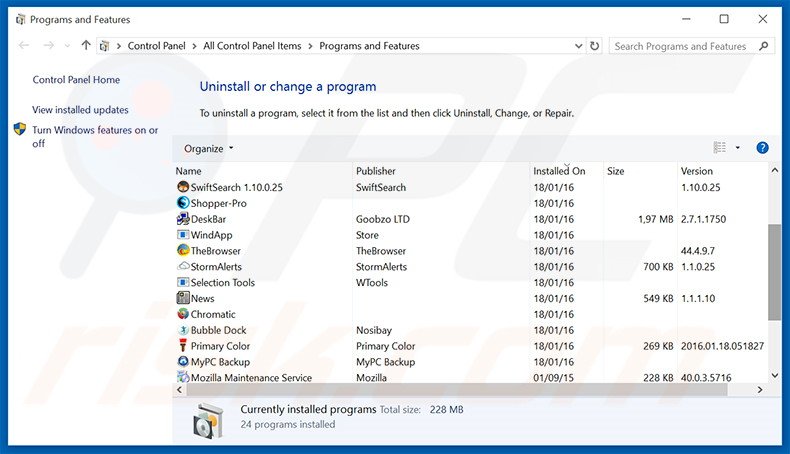This screenshot has width=790, height=454.
Task: Click the MyPC Backup program icon
Action: click(x=183, y=361)
